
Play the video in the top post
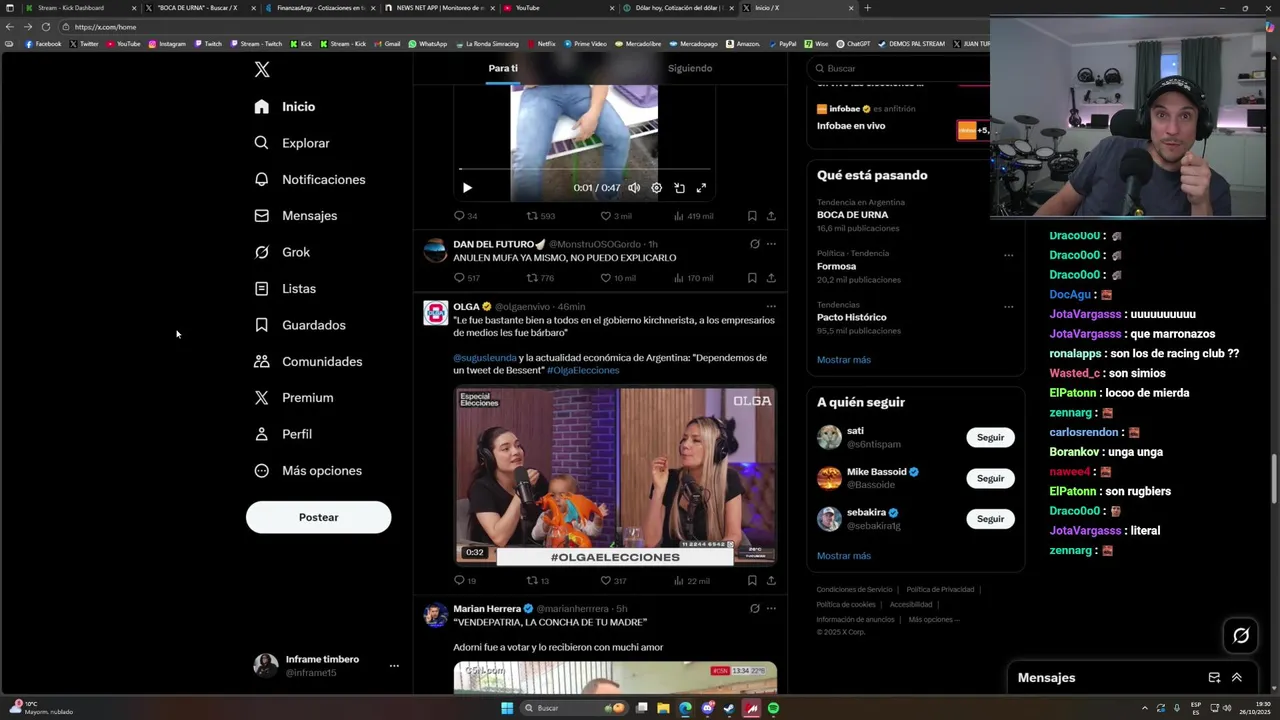(467, 188)
